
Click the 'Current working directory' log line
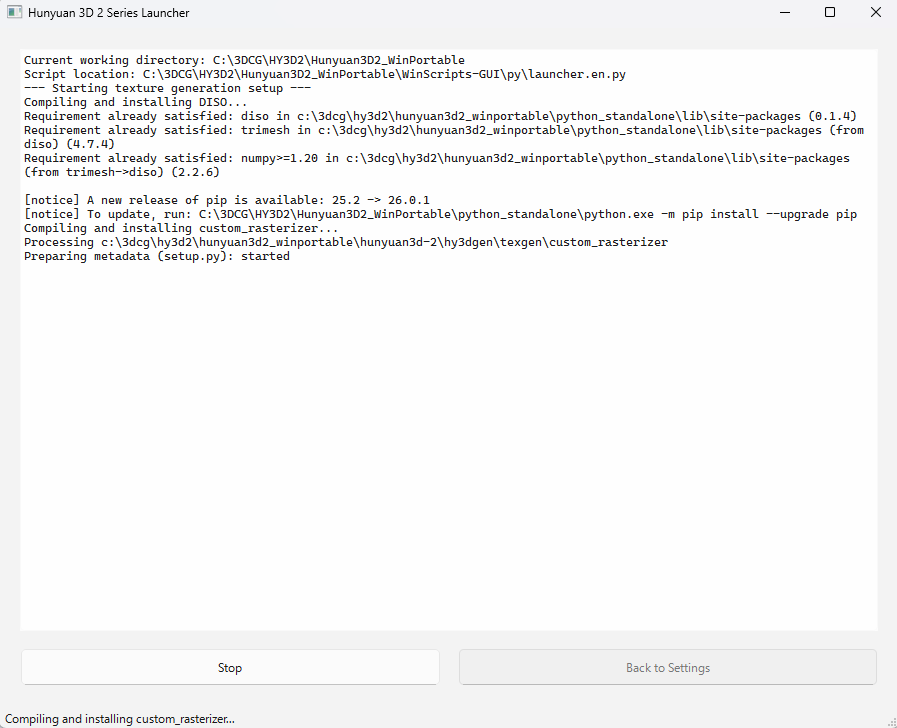(244, 60)
